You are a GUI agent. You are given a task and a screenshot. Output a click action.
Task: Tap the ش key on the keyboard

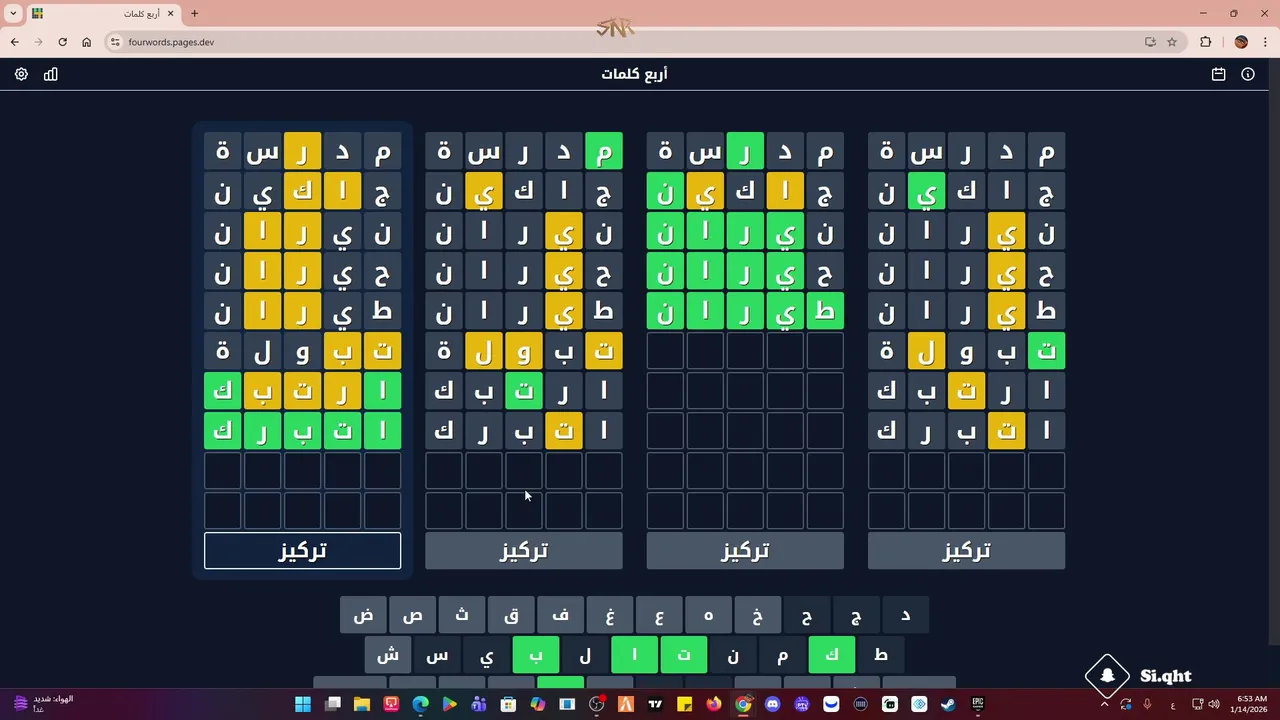click(388, 655)
